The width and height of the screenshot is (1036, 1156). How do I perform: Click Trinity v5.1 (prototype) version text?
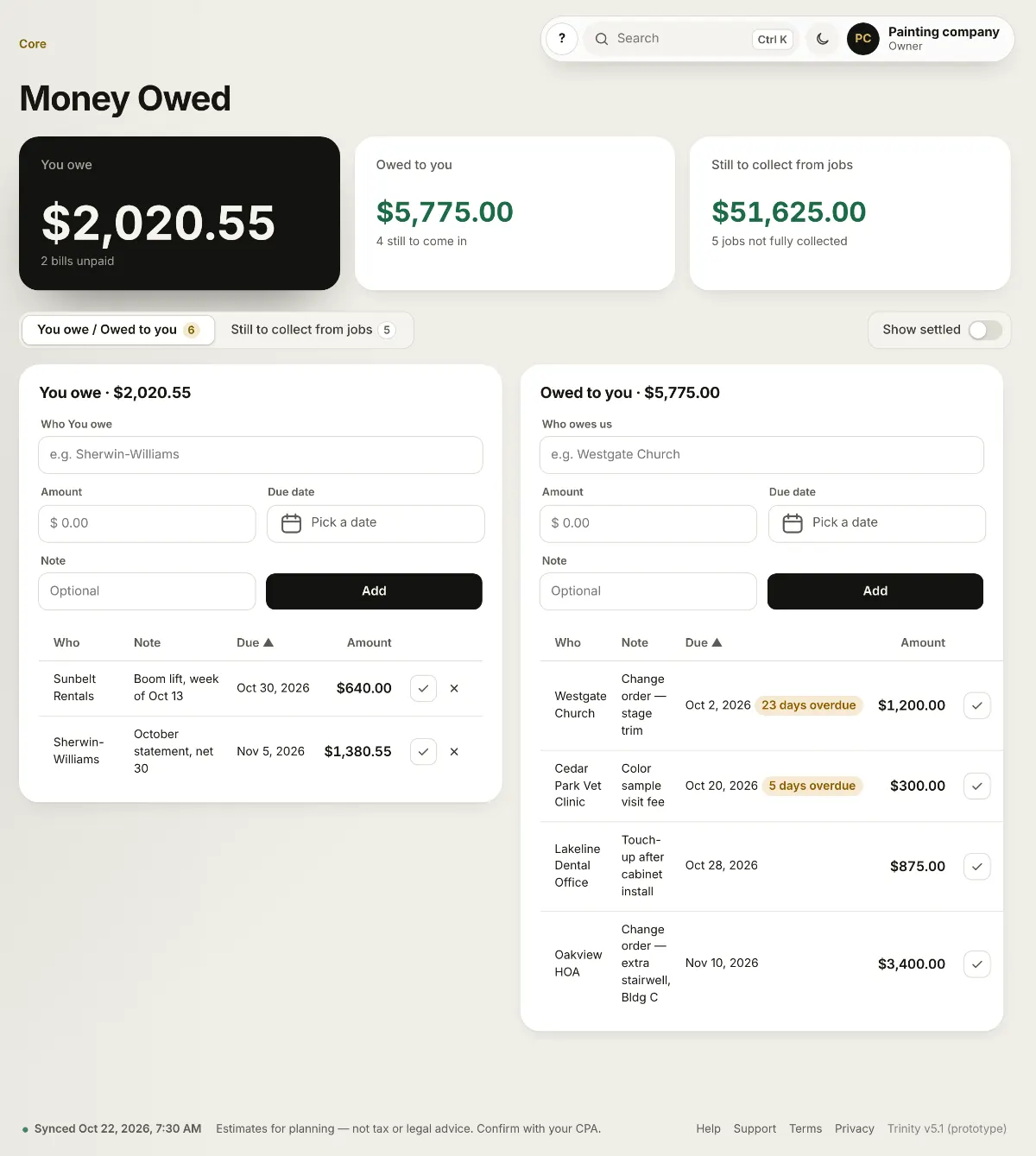tap(947, 1128)
